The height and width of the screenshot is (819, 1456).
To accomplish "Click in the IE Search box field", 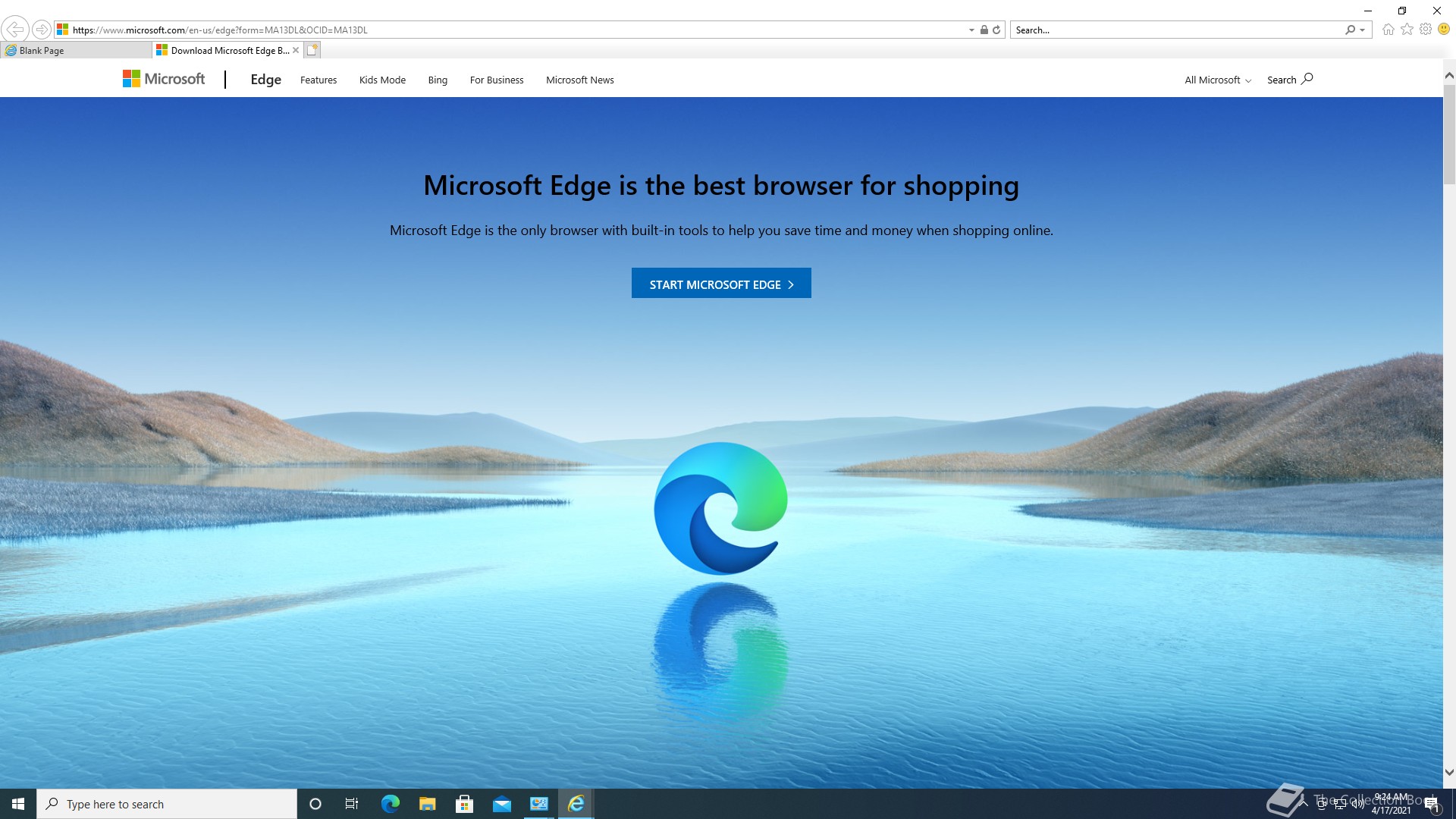I will tap(1177, 30).
